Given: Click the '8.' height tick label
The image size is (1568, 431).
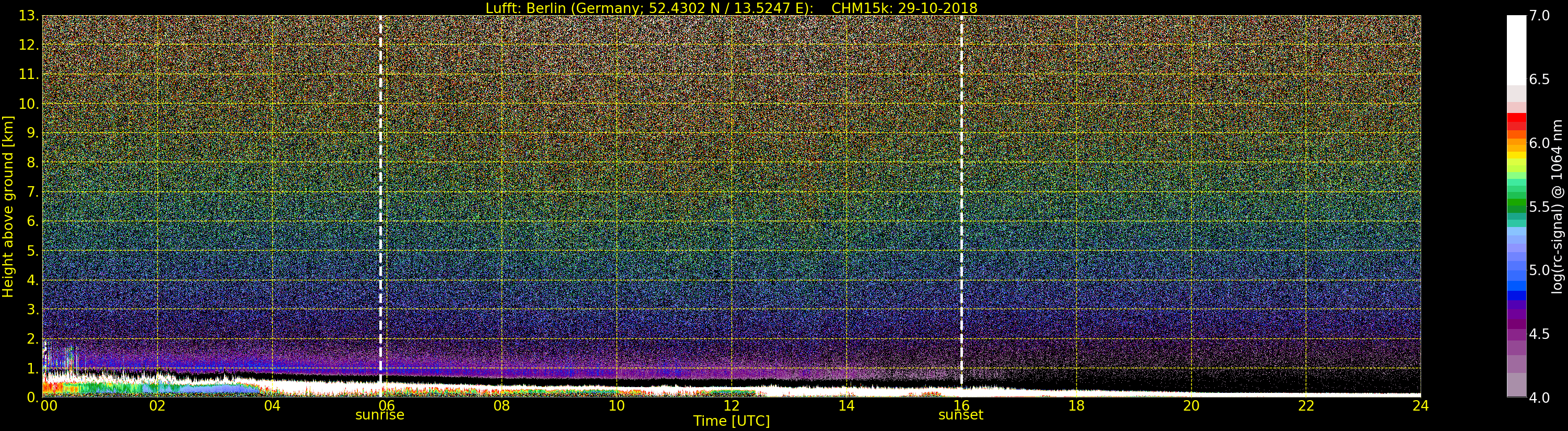Looking at the screenshot, I should pos(33,163).
